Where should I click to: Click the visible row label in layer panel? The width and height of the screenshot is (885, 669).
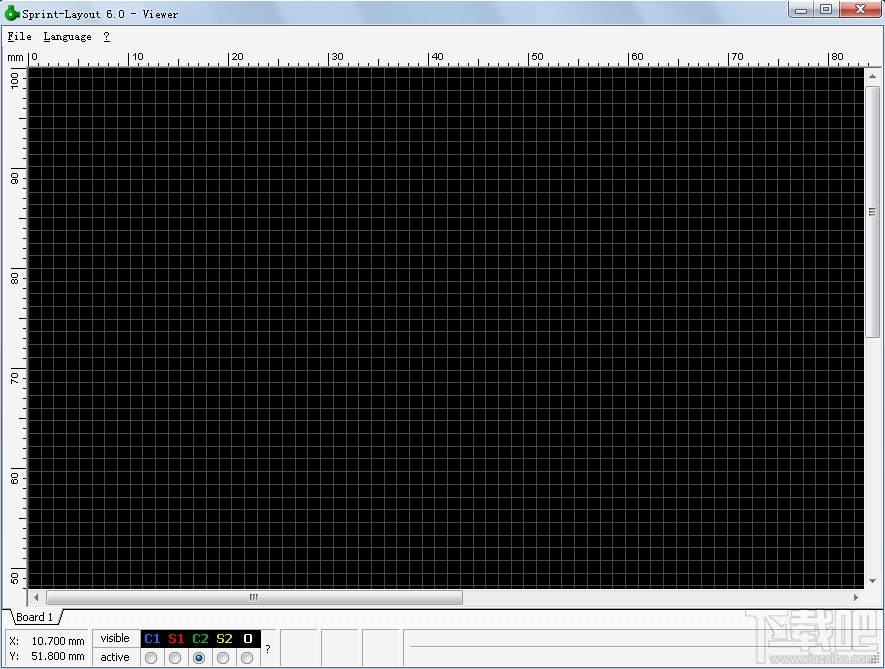tap(115, 638)
